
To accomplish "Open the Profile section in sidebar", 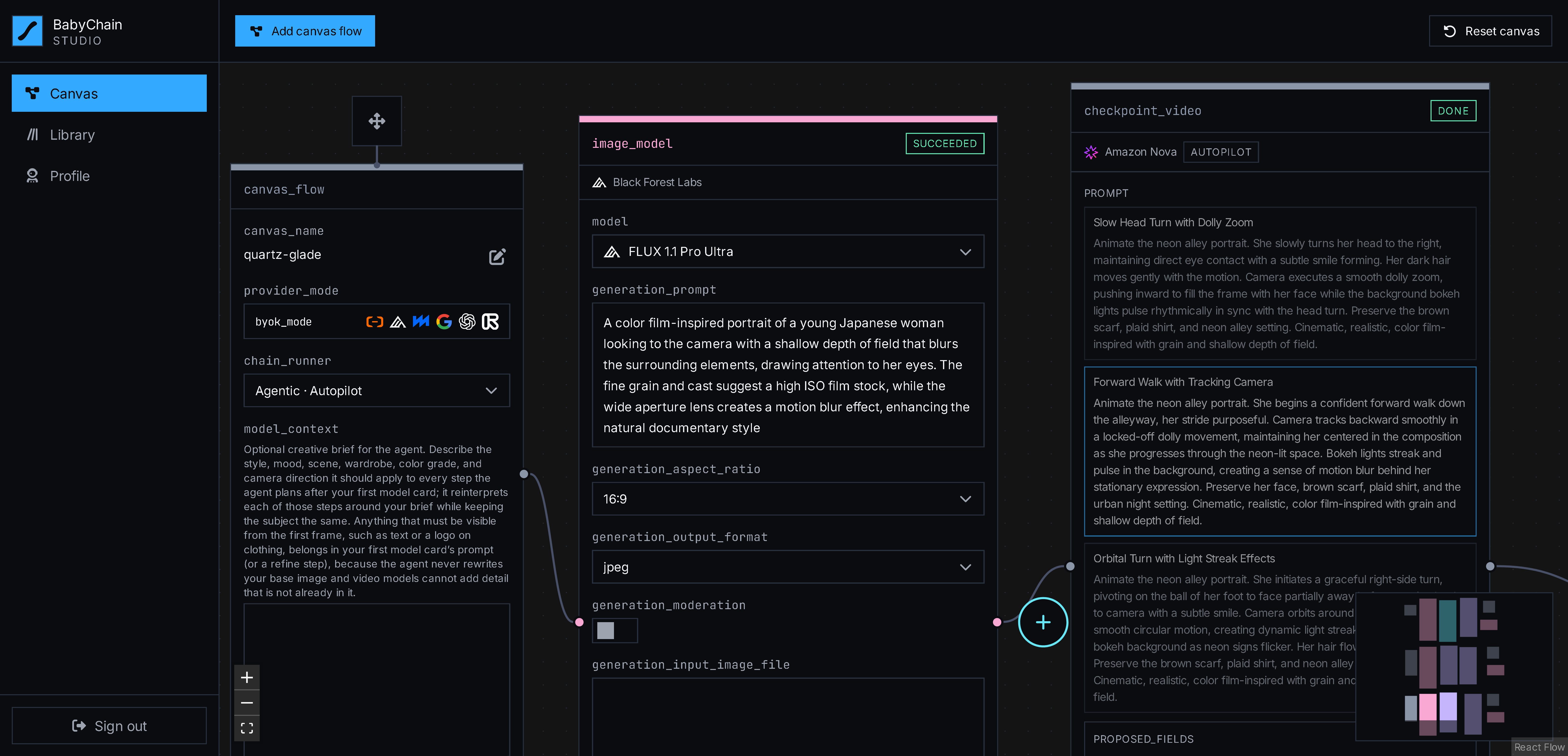I will click(x=109, y=176).
